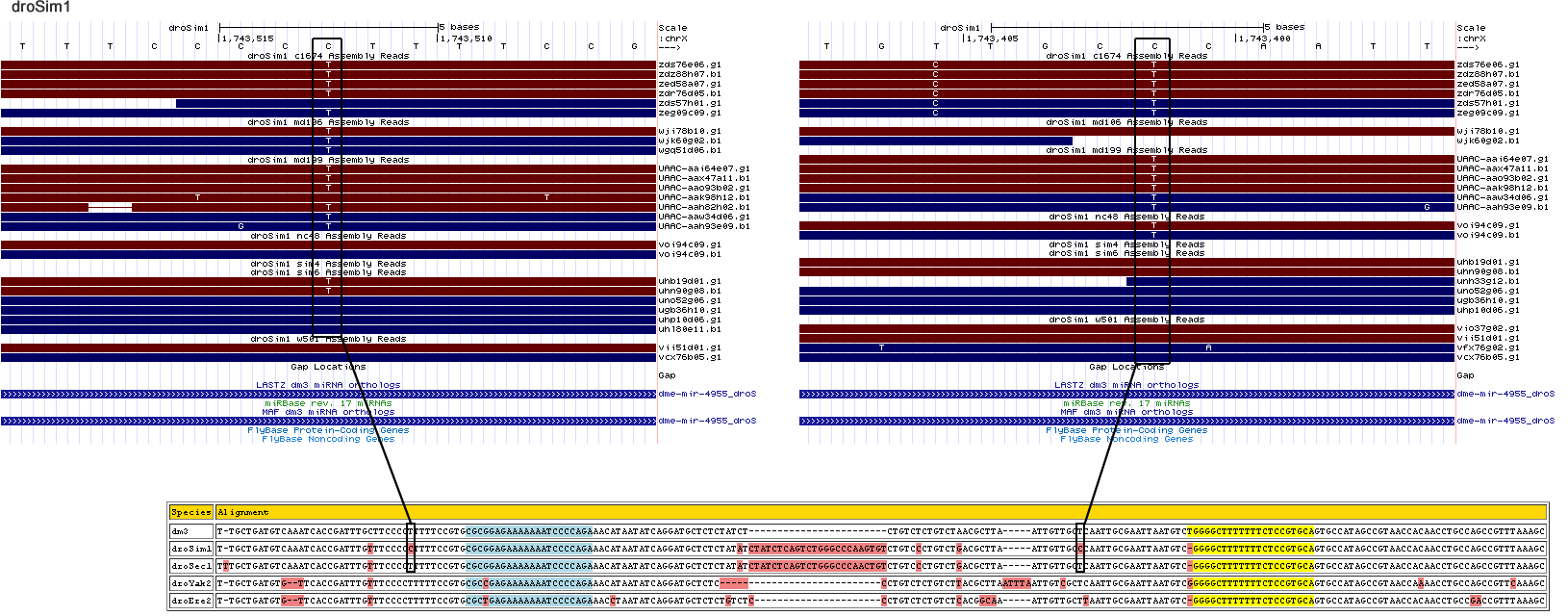Select the droYak2 species cell
Screen dimensions: 1568x616
190,583
